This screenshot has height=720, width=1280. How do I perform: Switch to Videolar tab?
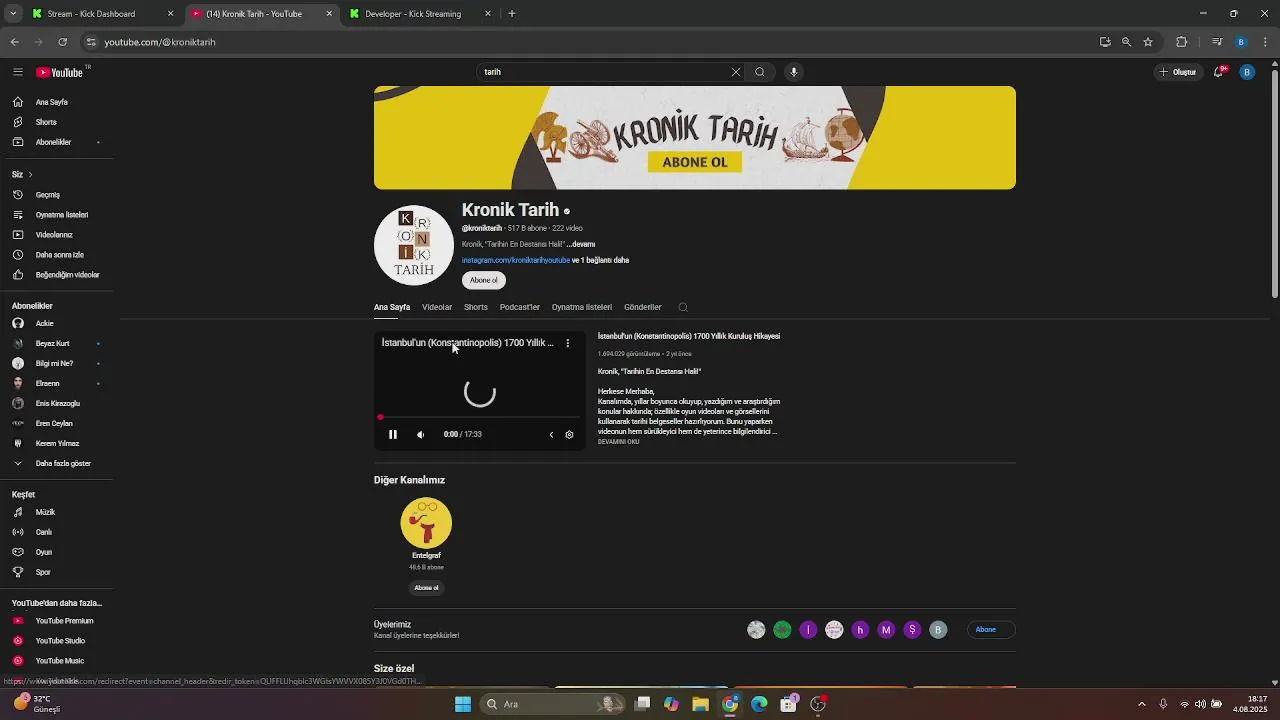point(437,307)
